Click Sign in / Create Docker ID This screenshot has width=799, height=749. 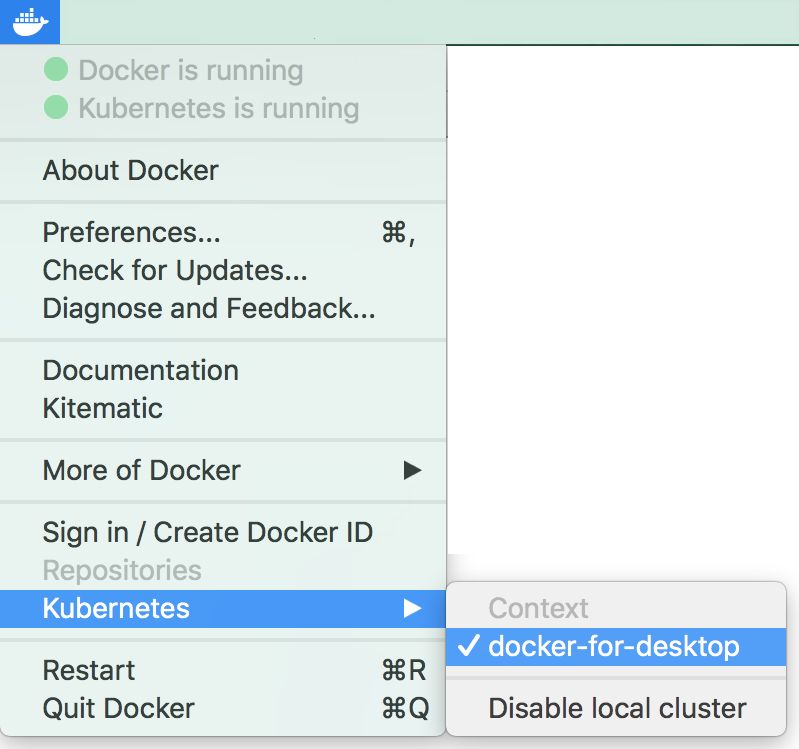pos(223,532)
